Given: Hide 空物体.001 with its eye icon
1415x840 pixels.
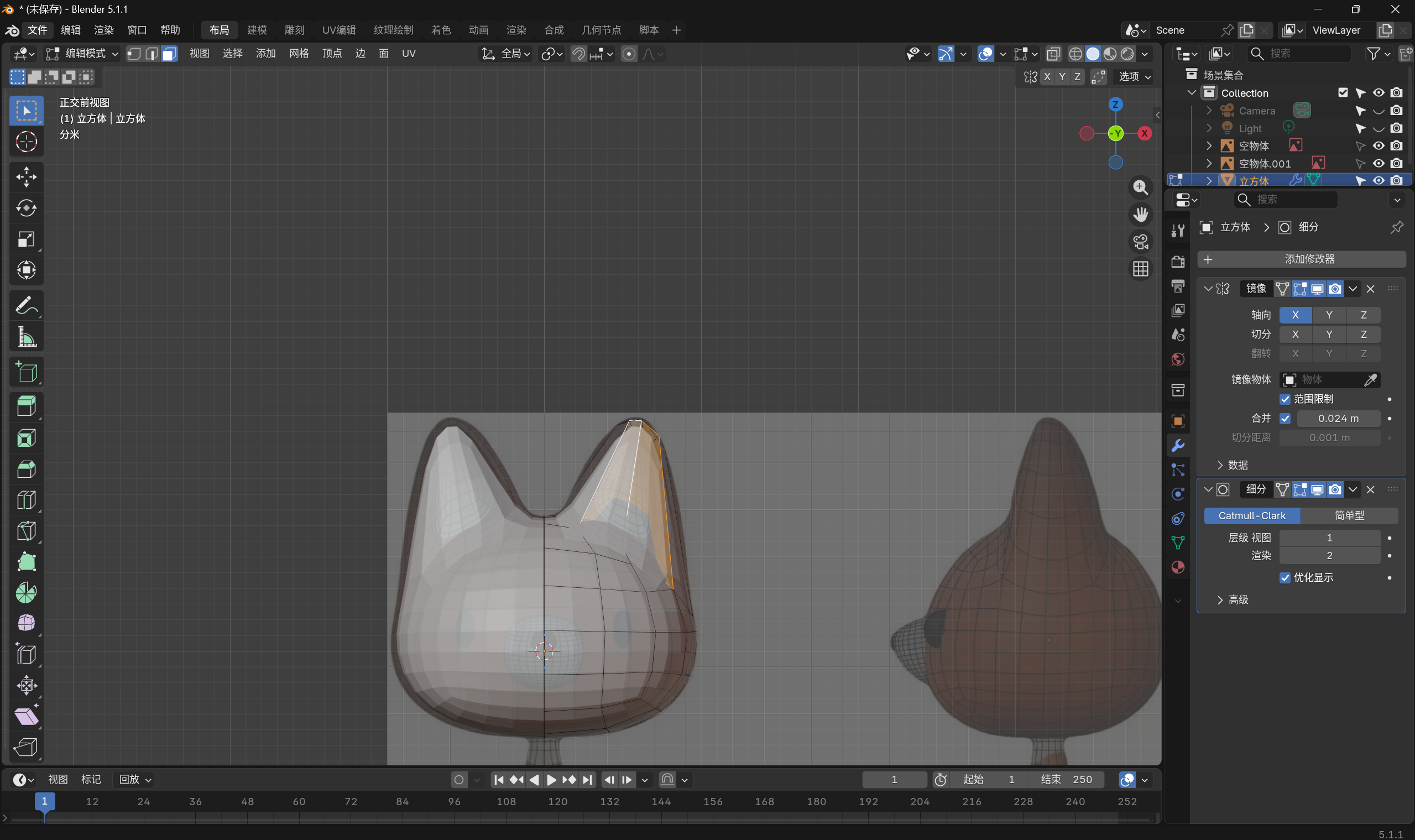Looking at the screenshot, I should [1378, 163].
